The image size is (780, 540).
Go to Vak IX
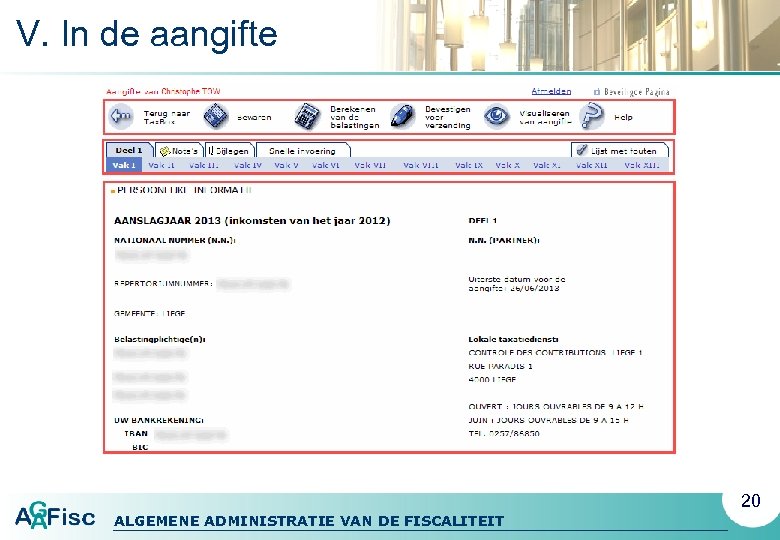pyautogui.click(x=469, y=165)
